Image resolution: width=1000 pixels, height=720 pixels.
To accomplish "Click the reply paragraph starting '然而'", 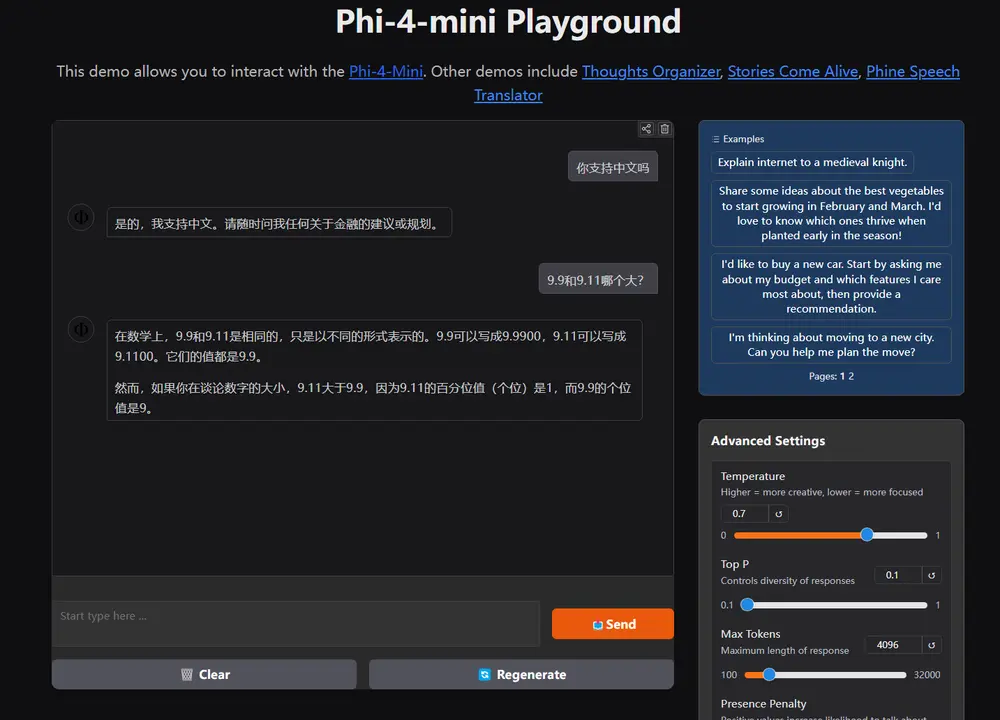I will click(373, 397).
